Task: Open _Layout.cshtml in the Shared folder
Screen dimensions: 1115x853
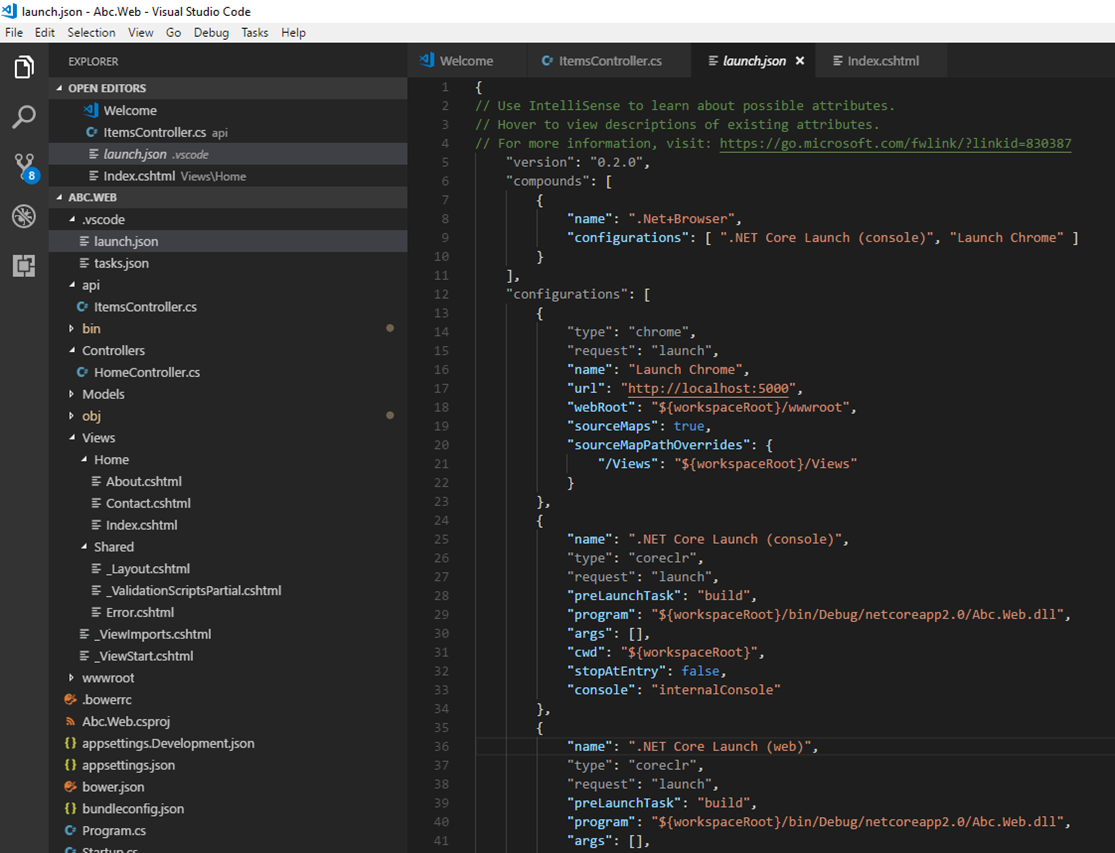Action: coord(228,569)
